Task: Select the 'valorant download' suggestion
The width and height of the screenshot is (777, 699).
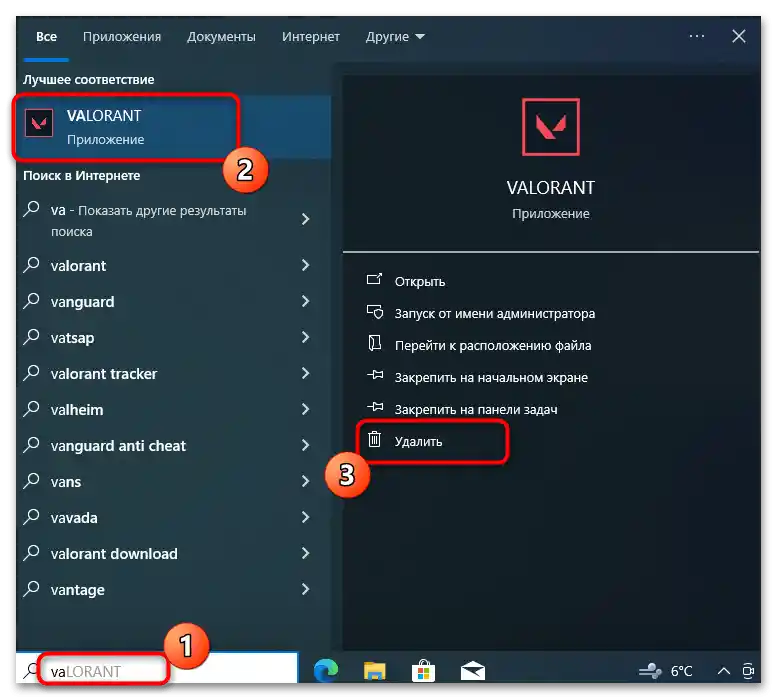Action: pos(114,554)
